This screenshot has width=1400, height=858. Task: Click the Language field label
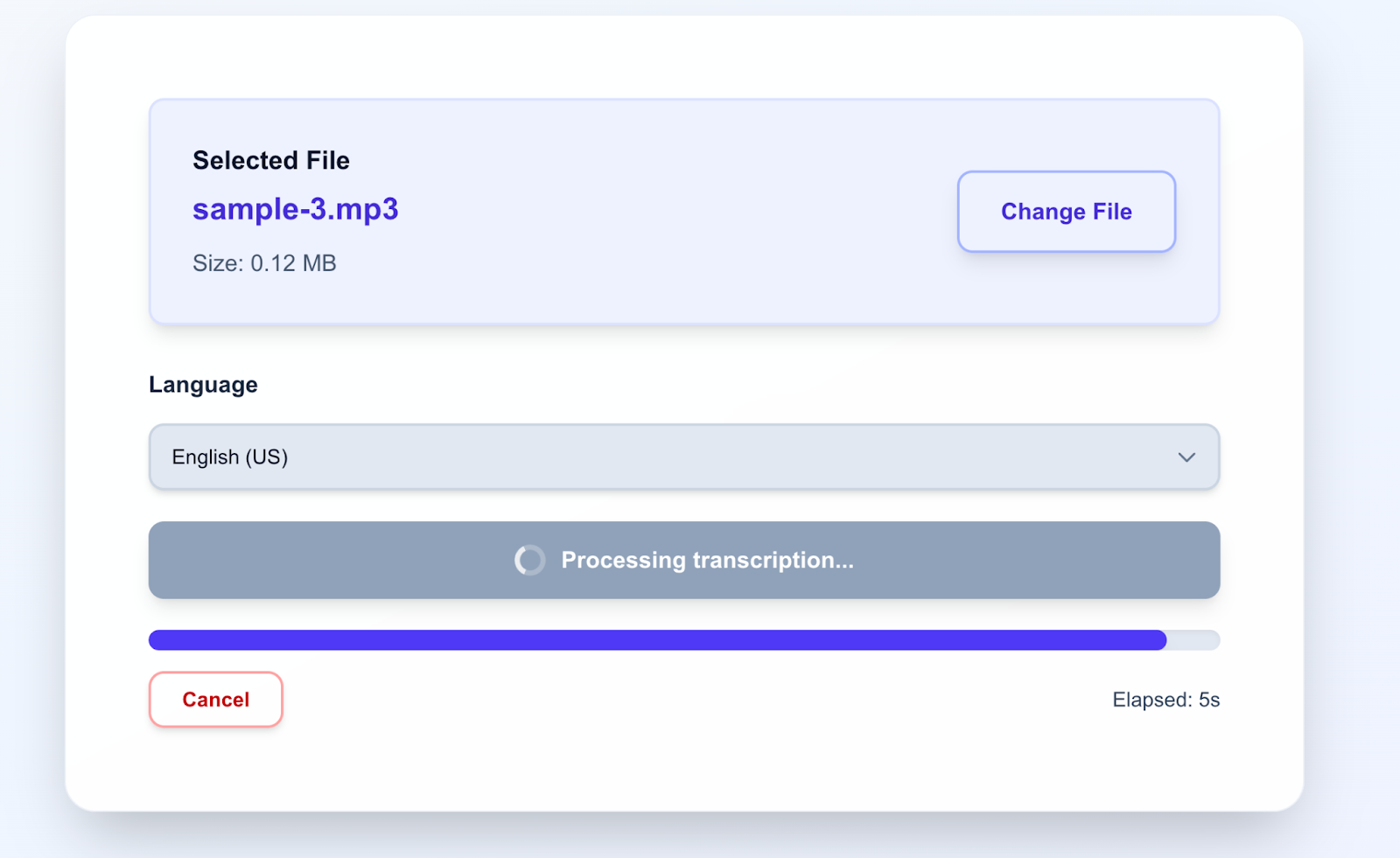203,385
